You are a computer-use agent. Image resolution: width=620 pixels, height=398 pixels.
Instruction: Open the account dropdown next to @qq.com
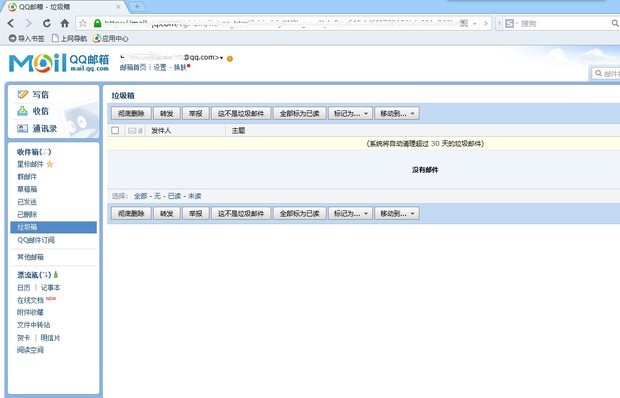[x=221, y=58]
